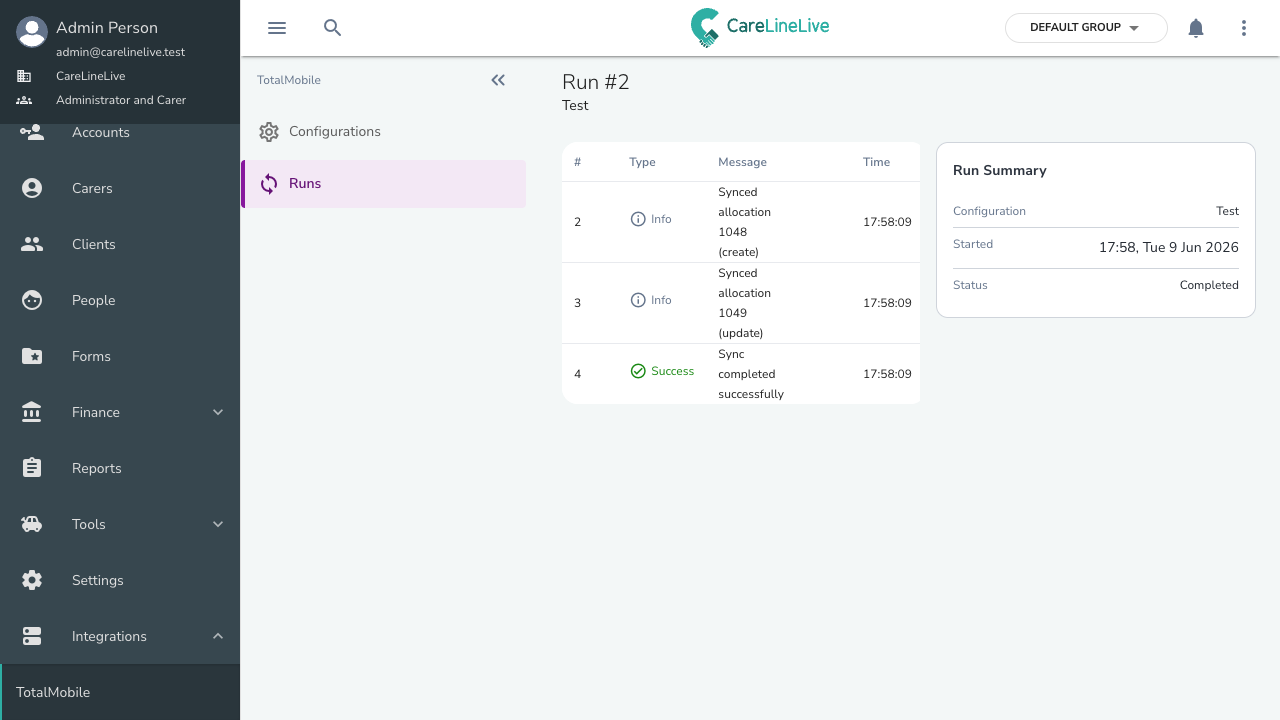
Task: Click the started date '17:58, Tue 9 Jun 2026'
Action: [1169, 247]
